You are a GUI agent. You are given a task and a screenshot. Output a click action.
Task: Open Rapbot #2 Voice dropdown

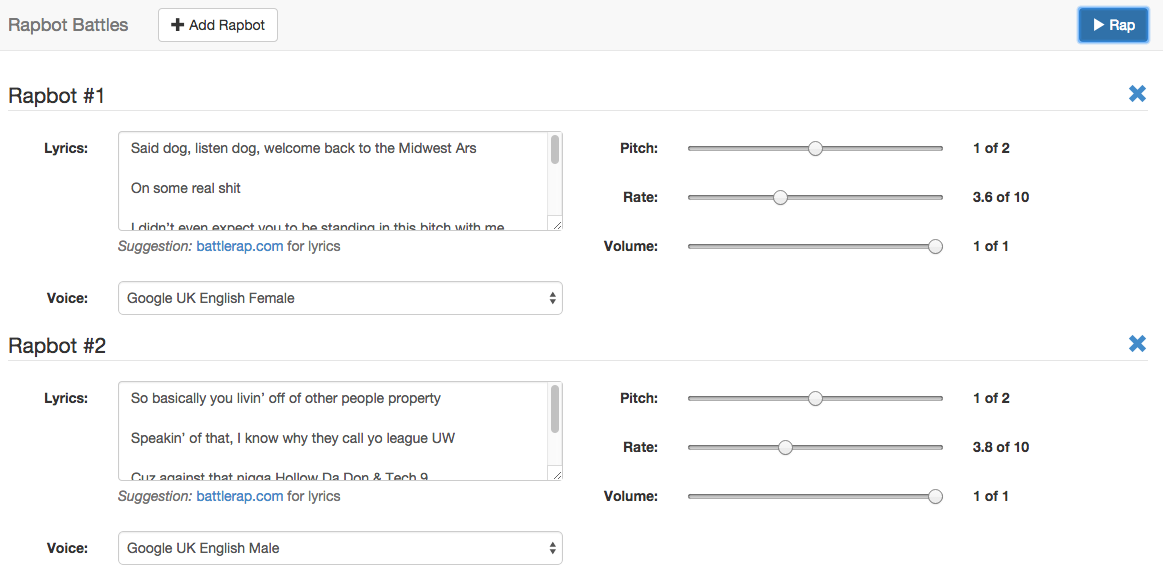pos(340,548)
